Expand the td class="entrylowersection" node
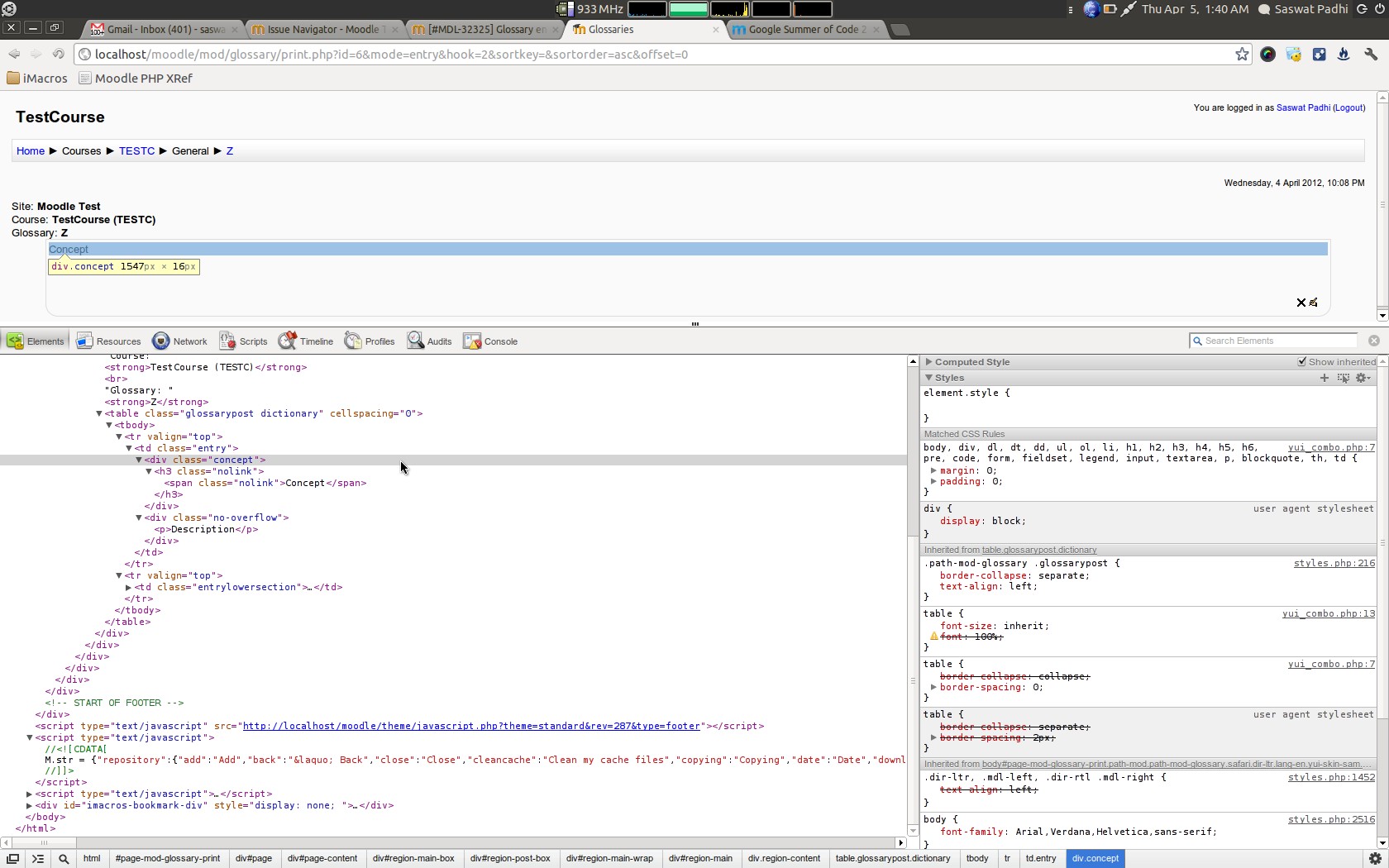 129,587
